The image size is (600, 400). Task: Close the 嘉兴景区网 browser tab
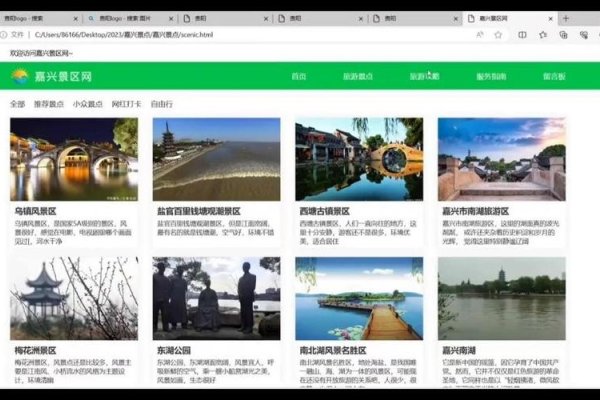pos(551,18)
